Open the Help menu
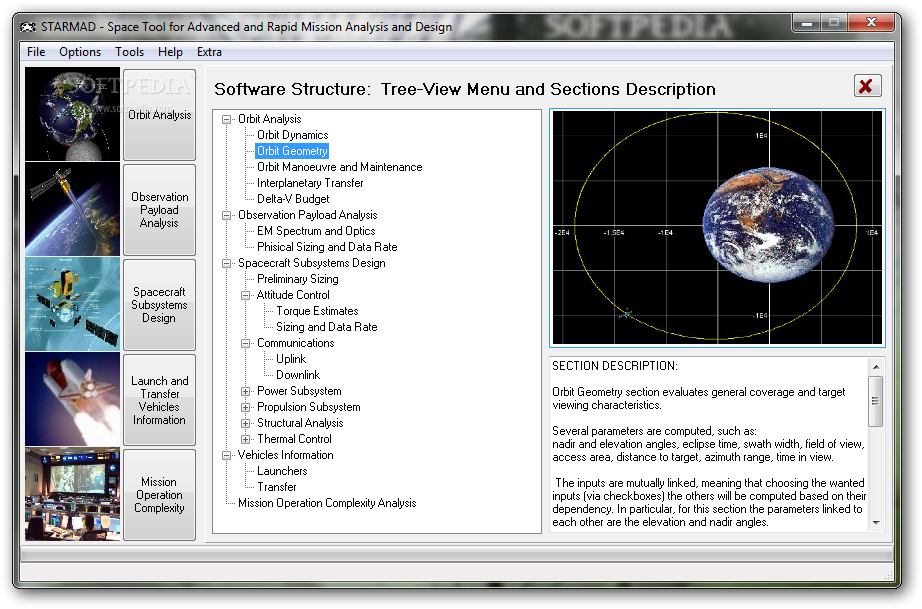The height and width of the screenshot is (609, 922). click(170, 52)
